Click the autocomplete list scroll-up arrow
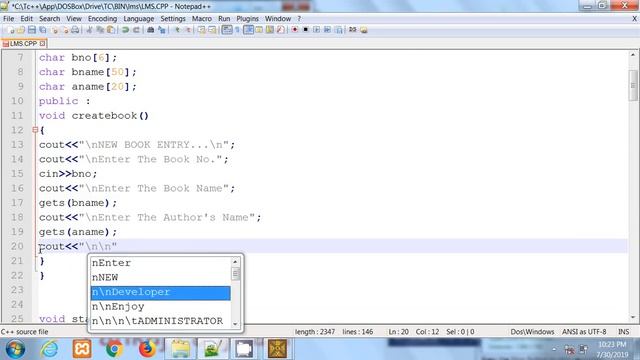The height and width of the screenshot is (360, 640). (x=235, y=262)
